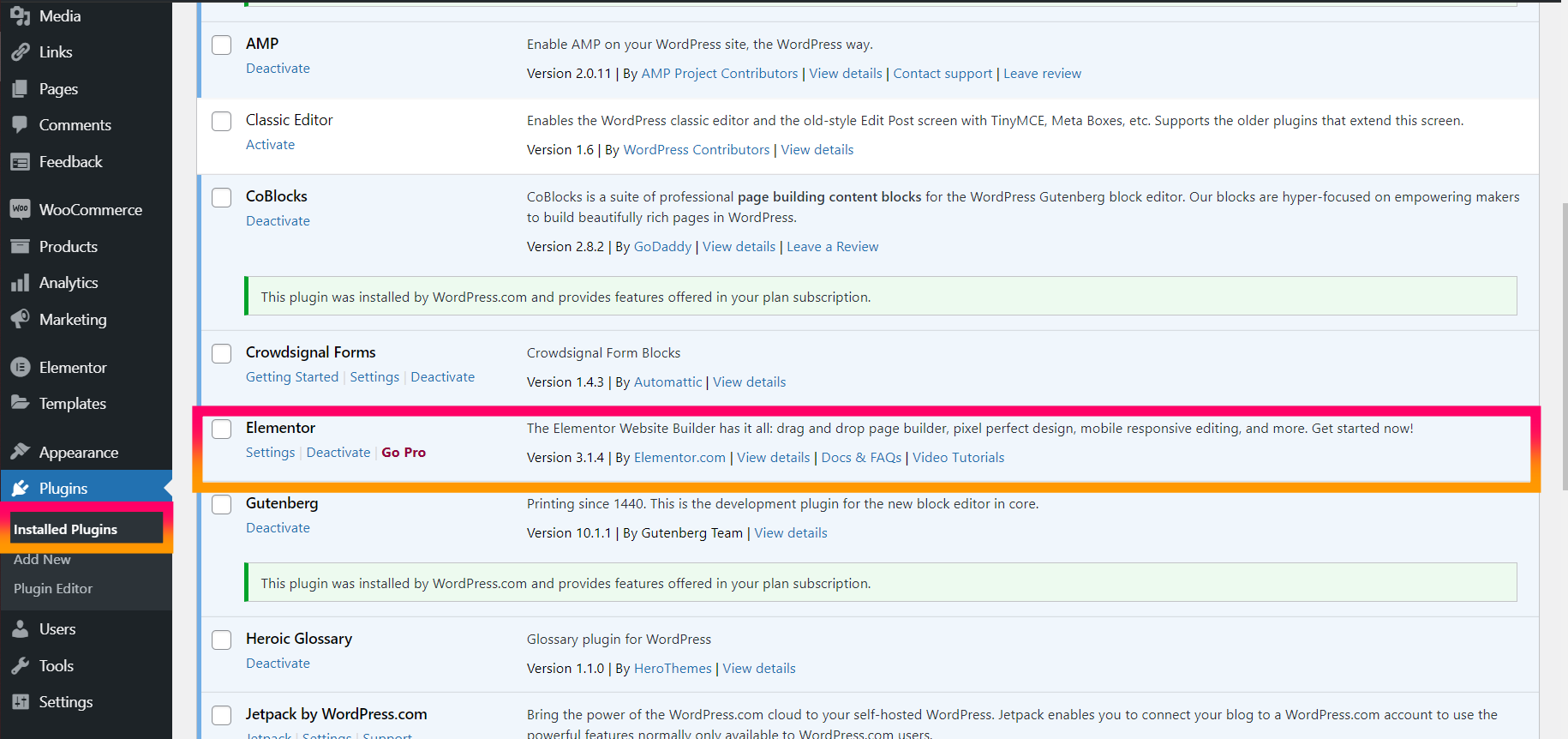Screen dimensions: 1568x739
Task: Click AMP Leave review link
Action: point(1042,73)
